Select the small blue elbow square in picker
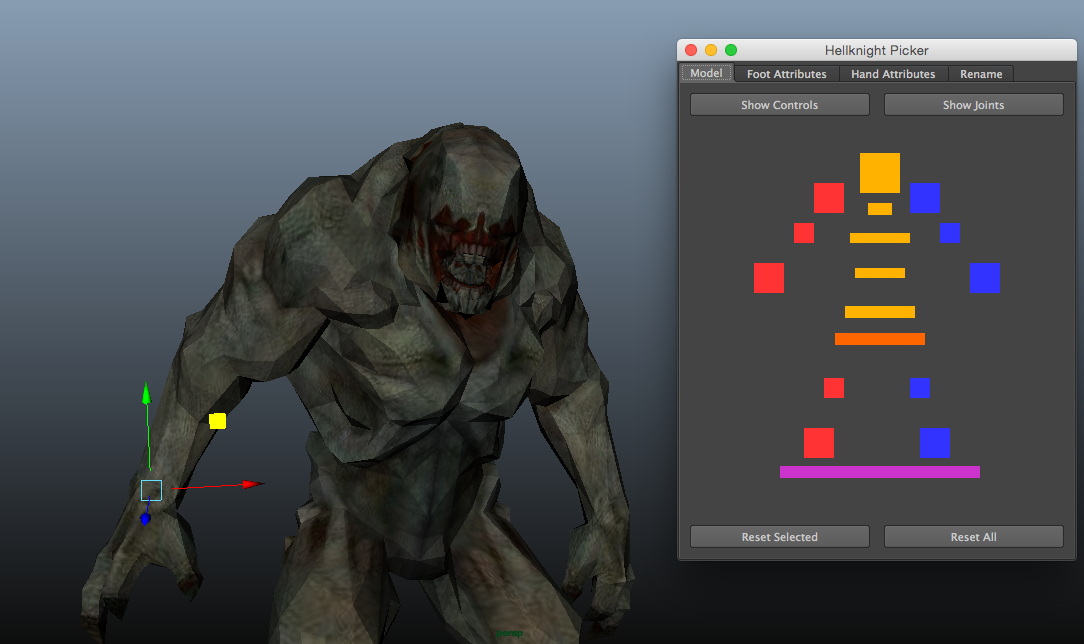The height and width of the screenshot is (644, 1084). pyautogui.click(x=949, y=233)
